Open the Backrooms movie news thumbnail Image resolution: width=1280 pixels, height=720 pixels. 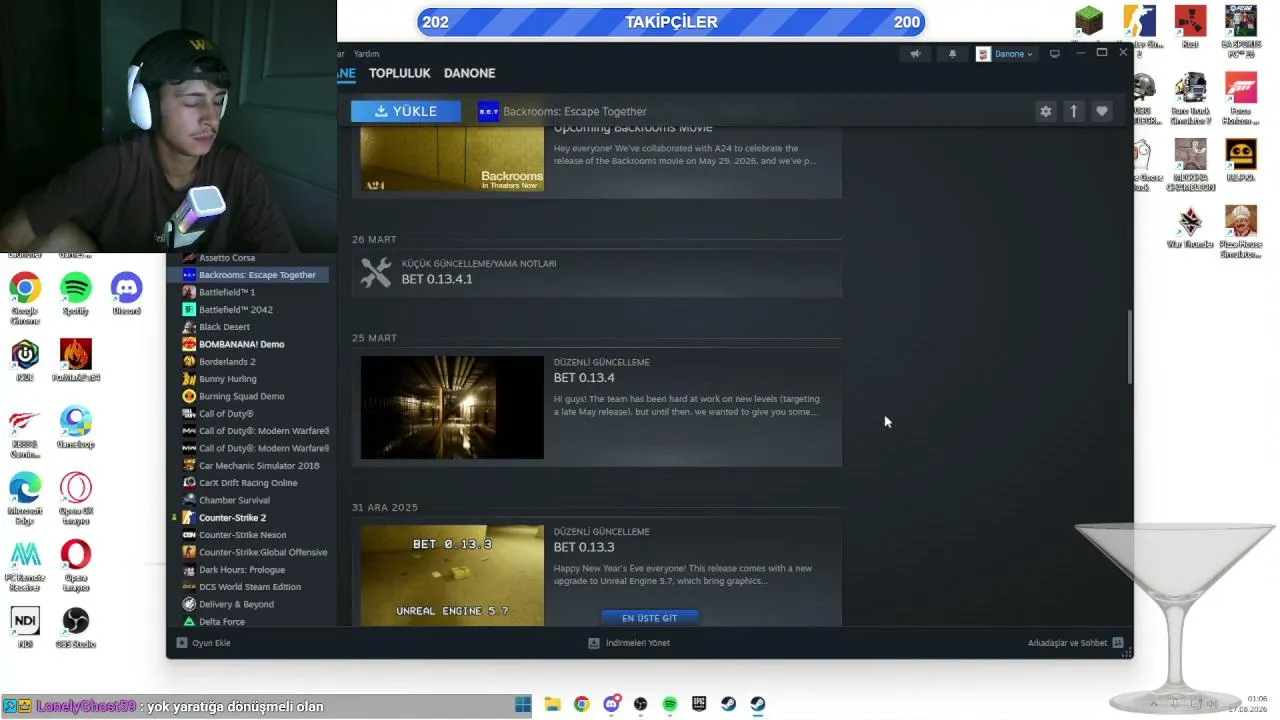tap(452, 160)
